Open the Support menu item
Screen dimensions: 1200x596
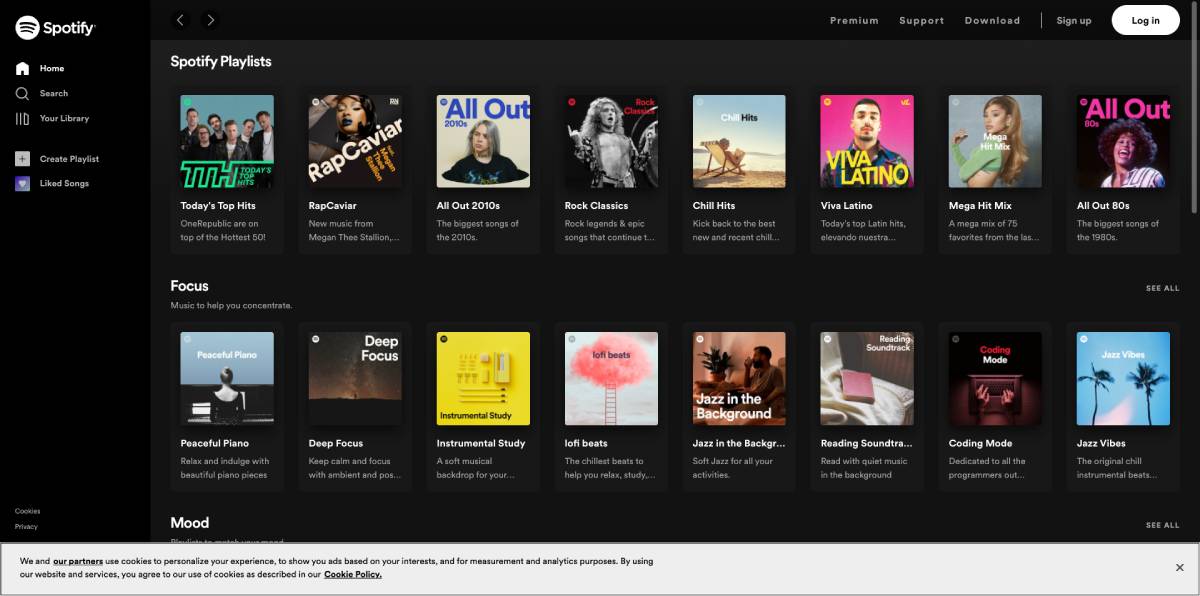921,21
